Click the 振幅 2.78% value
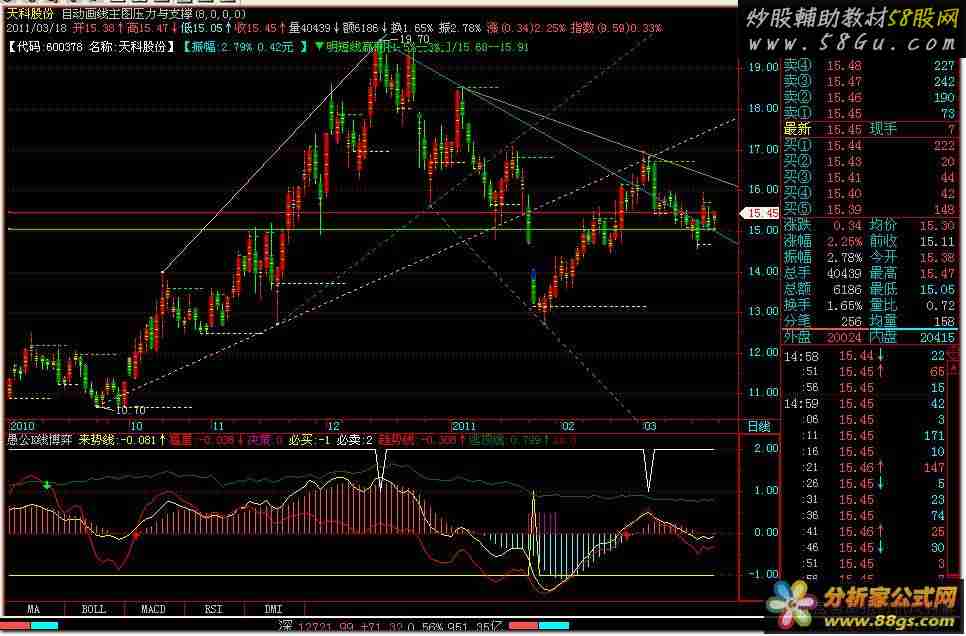 (x=846, y=258)
